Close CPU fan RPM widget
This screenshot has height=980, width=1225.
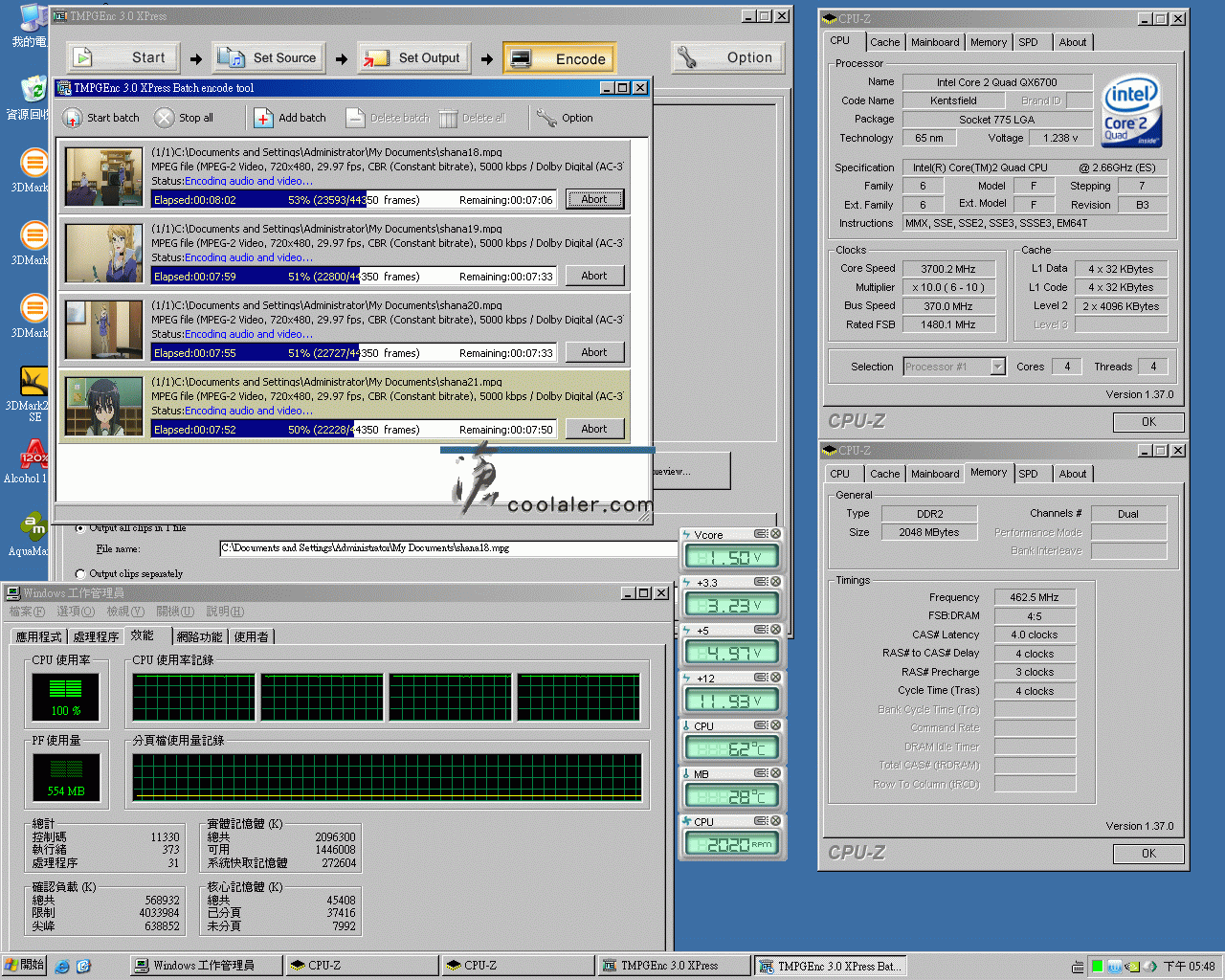pos(776,821)
